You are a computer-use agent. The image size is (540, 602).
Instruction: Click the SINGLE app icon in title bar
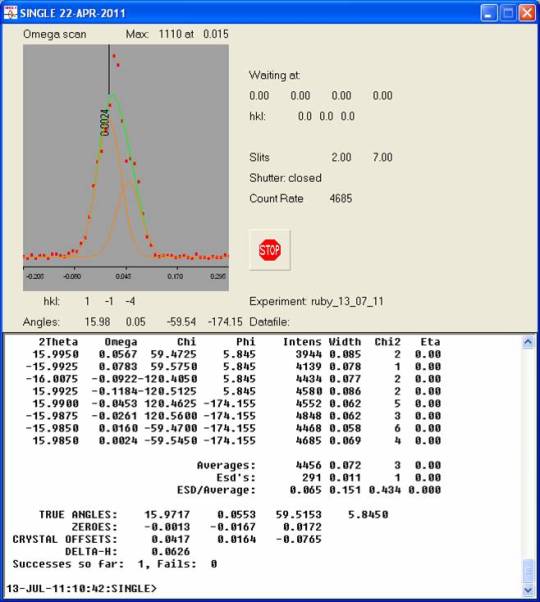pyautogui.click(x=10, y=13)
